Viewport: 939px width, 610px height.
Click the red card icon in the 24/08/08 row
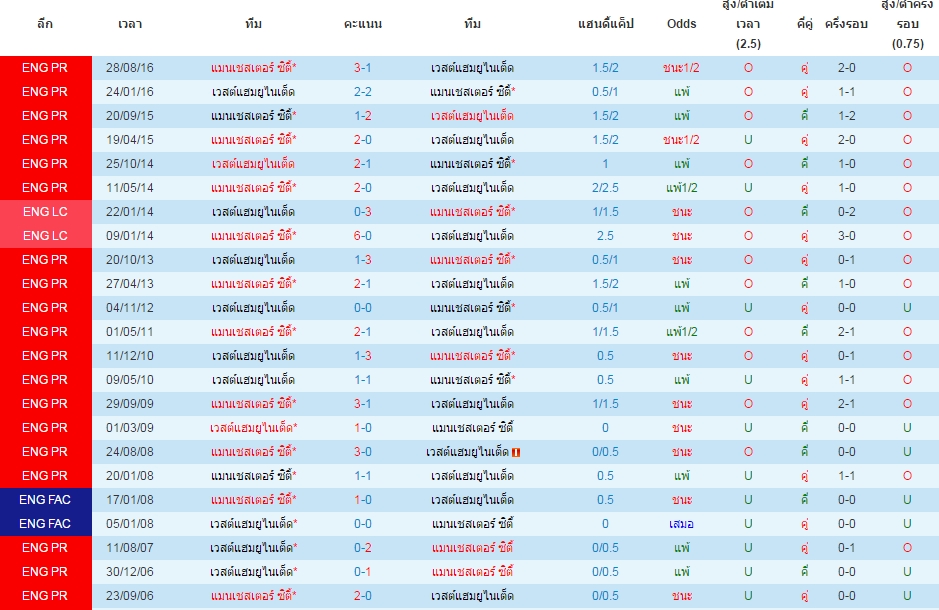(x=516, y=453)
